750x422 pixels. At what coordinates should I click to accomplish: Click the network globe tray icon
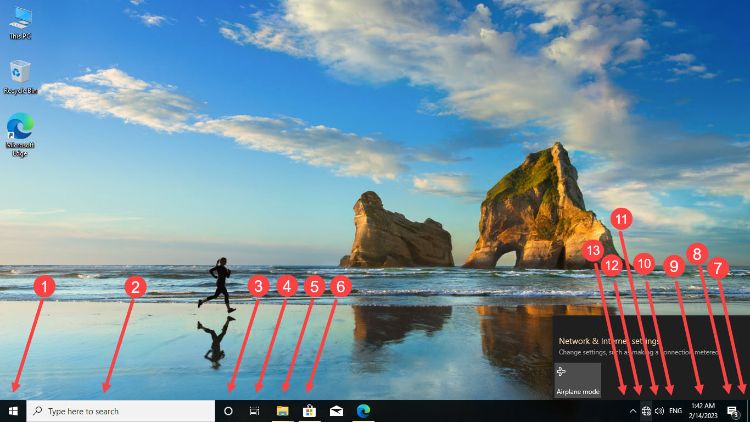646,411
